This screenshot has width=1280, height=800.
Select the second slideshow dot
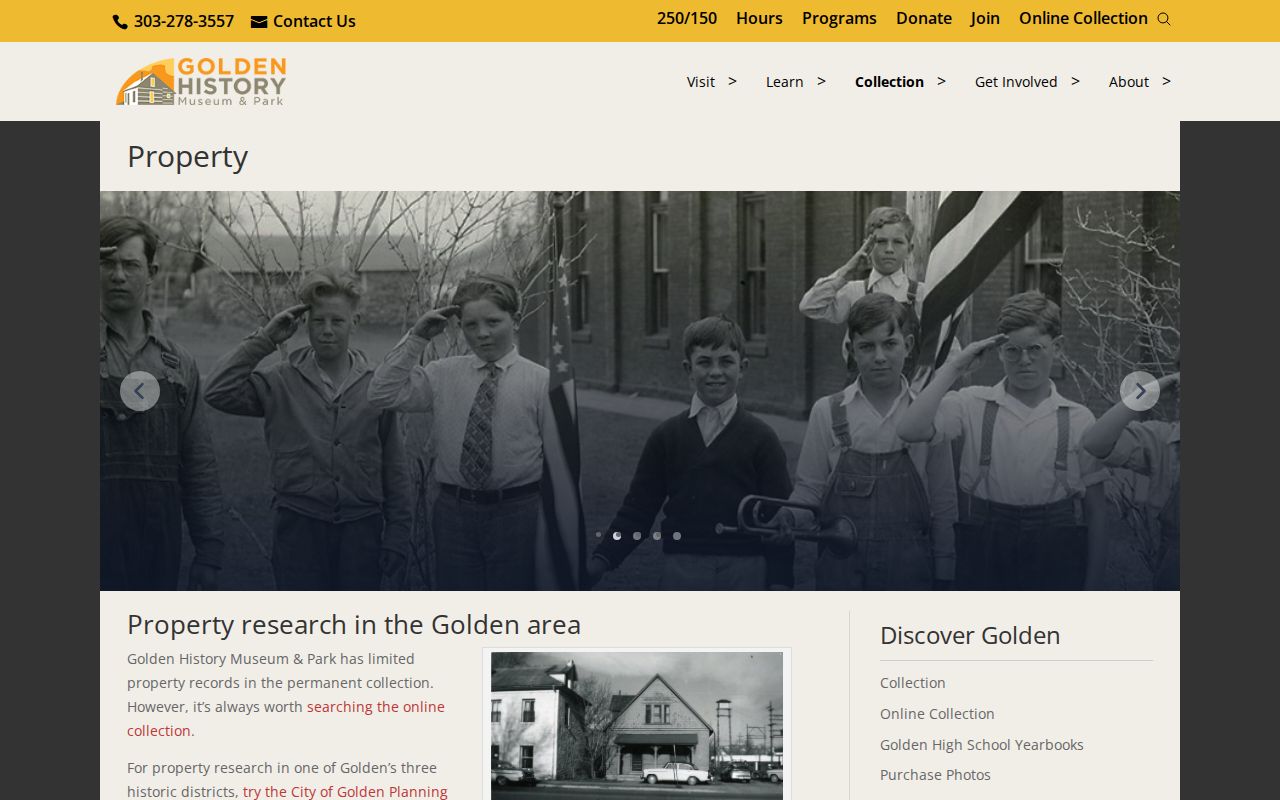coord(617,536)
